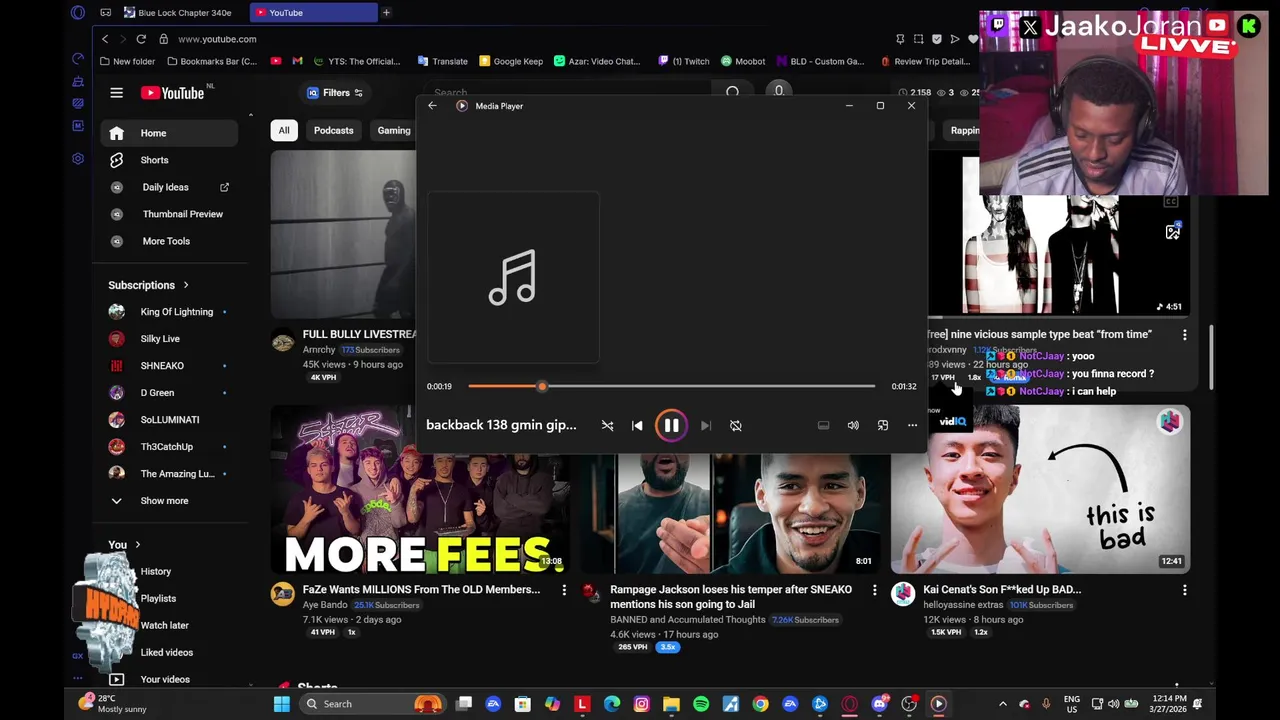Open the Google Keep bookmark
This screenshot has height=720, width=1280.
pyautogui.click(x=511, y=61)
